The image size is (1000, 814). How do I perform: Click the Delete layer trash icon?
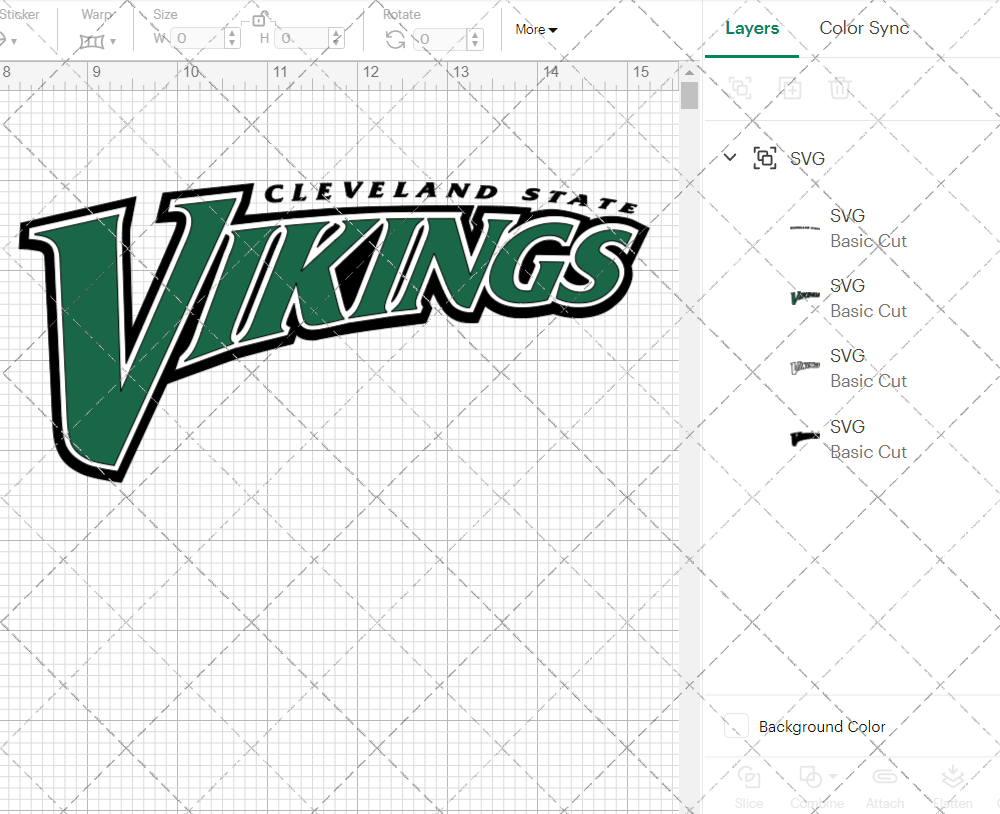click(x=840, y=87)
